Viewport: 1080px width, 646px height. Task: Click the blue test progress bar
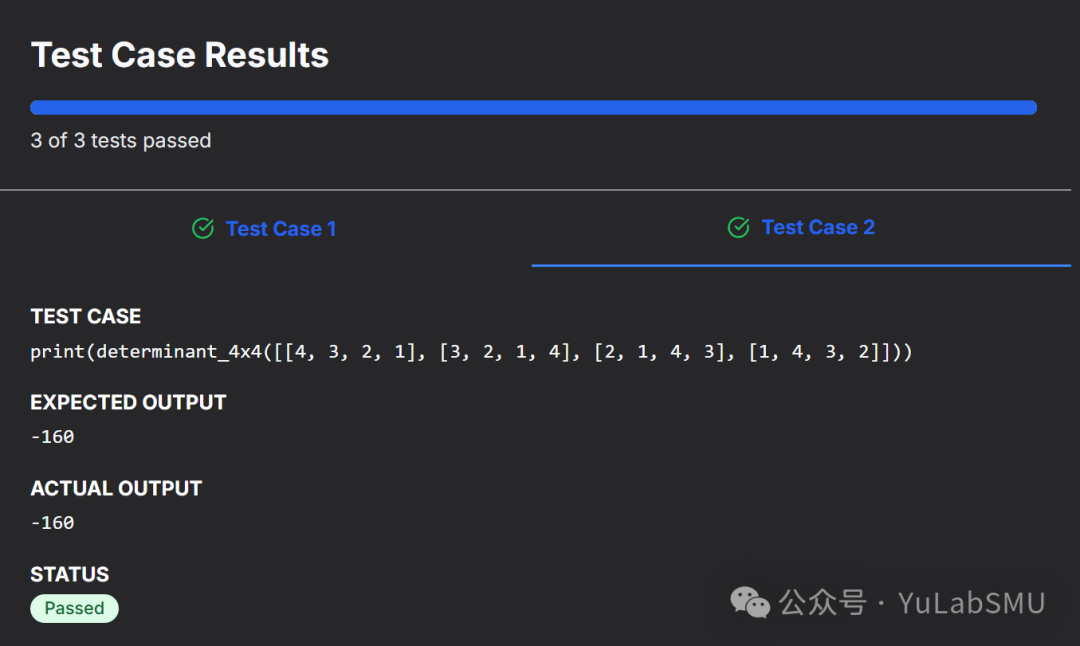(x=533, y=108)
